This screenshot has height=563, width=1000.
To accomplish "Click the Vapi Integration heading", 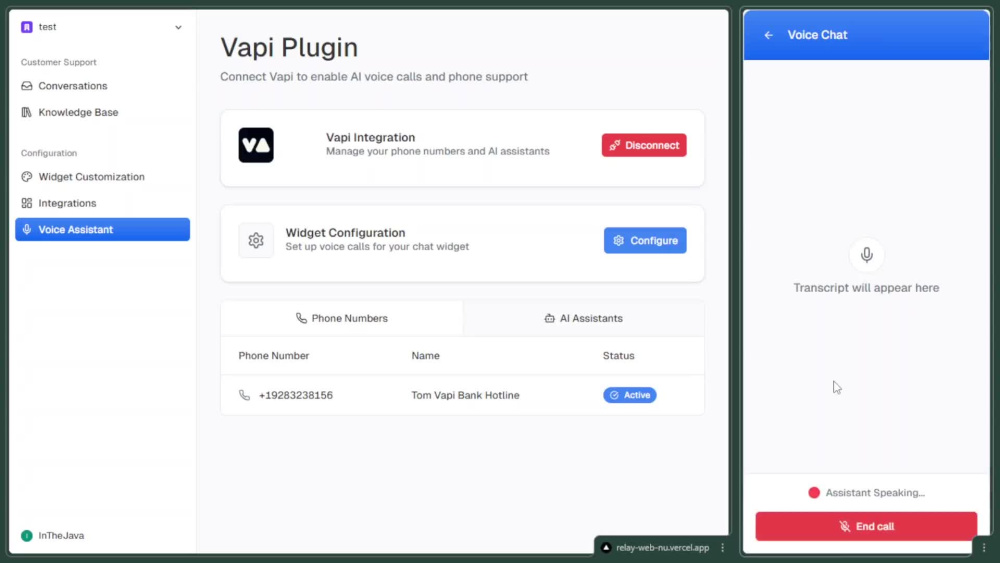I will [x=371, y=138].
